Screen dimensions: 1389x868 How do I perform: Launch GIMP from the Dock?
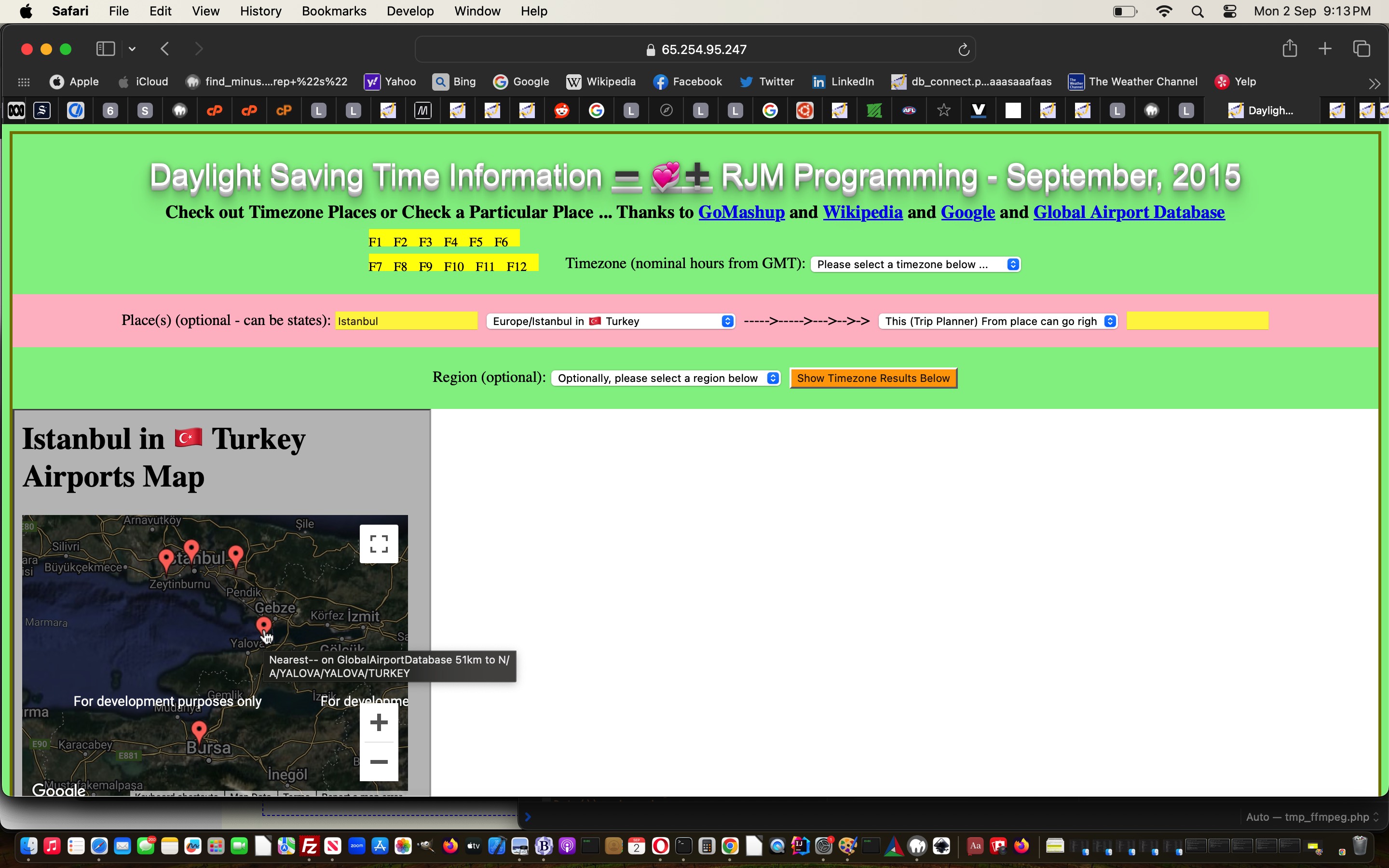[x=426, y=846]
